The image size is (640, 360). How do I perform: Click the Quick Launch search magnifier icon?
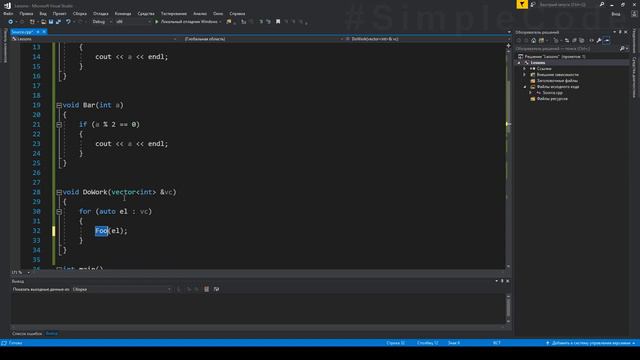[x=602, y=4]
